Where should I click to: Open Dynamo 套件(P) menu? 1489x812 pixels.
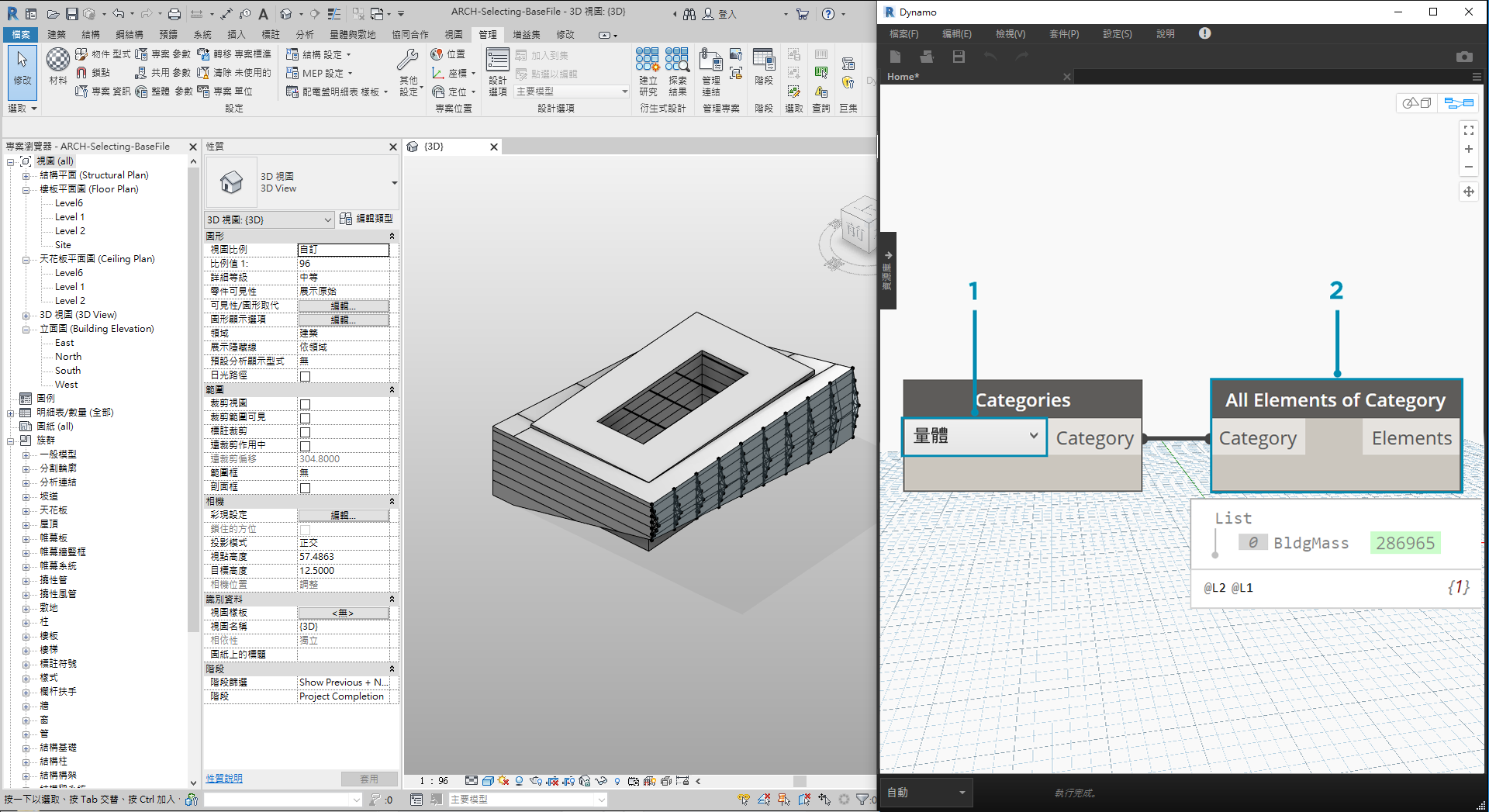[1064, 33]
